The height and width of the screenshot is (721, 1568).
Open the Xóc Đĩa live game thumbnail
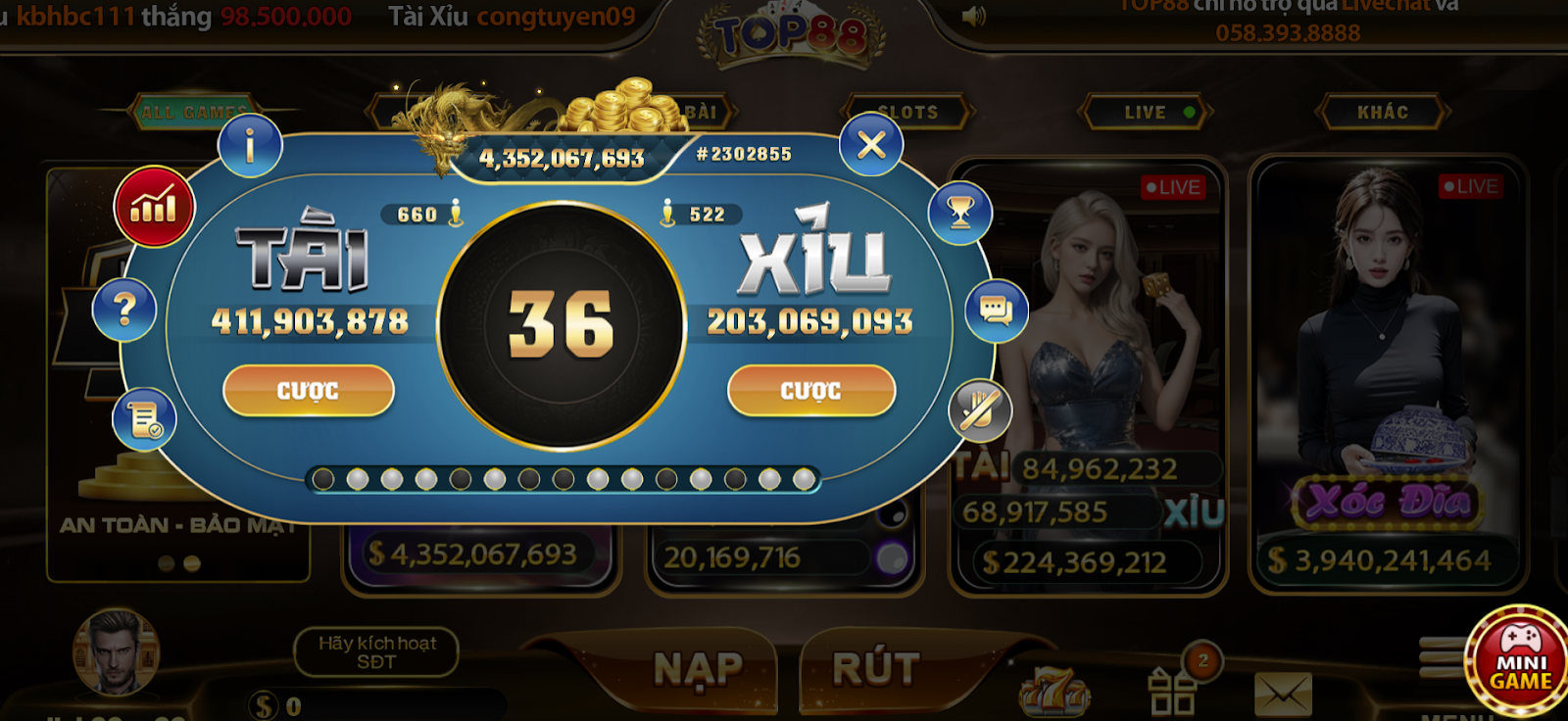1386,374
